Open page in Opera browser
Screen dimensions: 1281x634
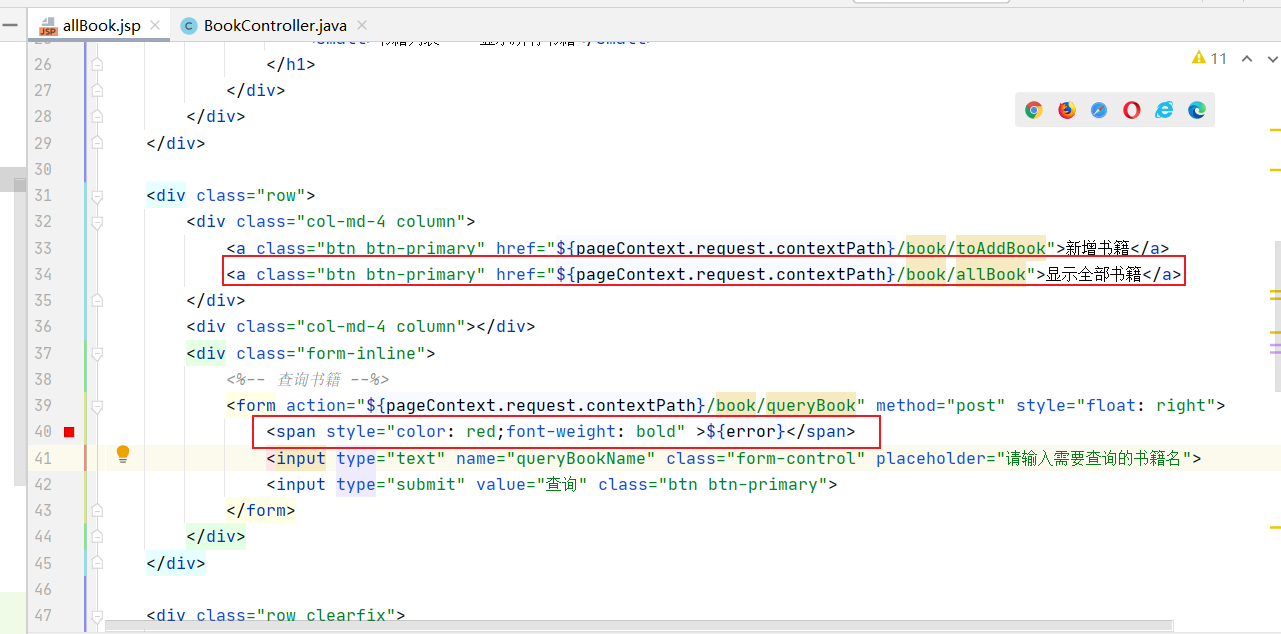coord(1132,110)
